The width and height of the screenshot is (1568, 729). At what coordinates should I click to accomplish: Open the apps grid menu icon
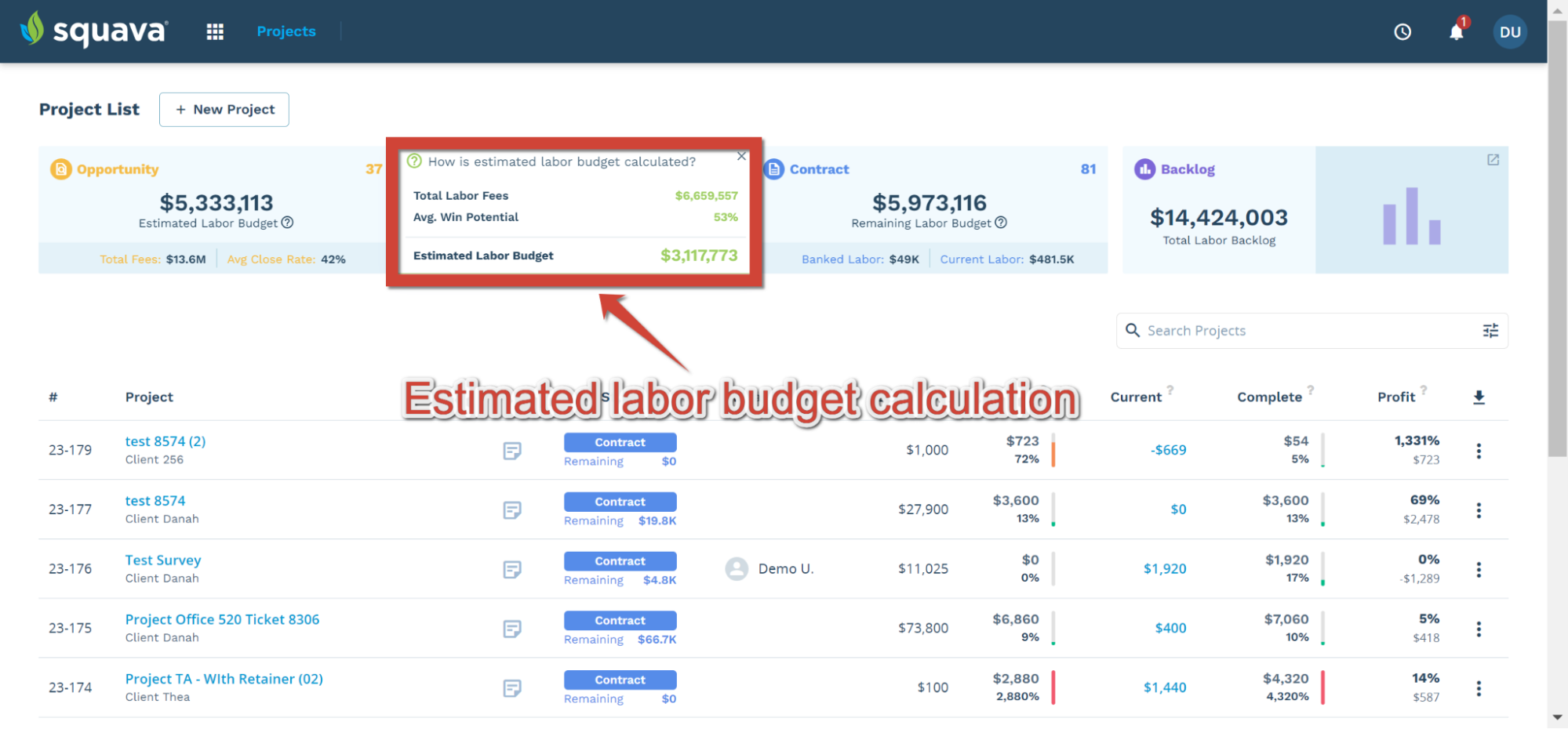pyautogui.click(x=215, y=31)
